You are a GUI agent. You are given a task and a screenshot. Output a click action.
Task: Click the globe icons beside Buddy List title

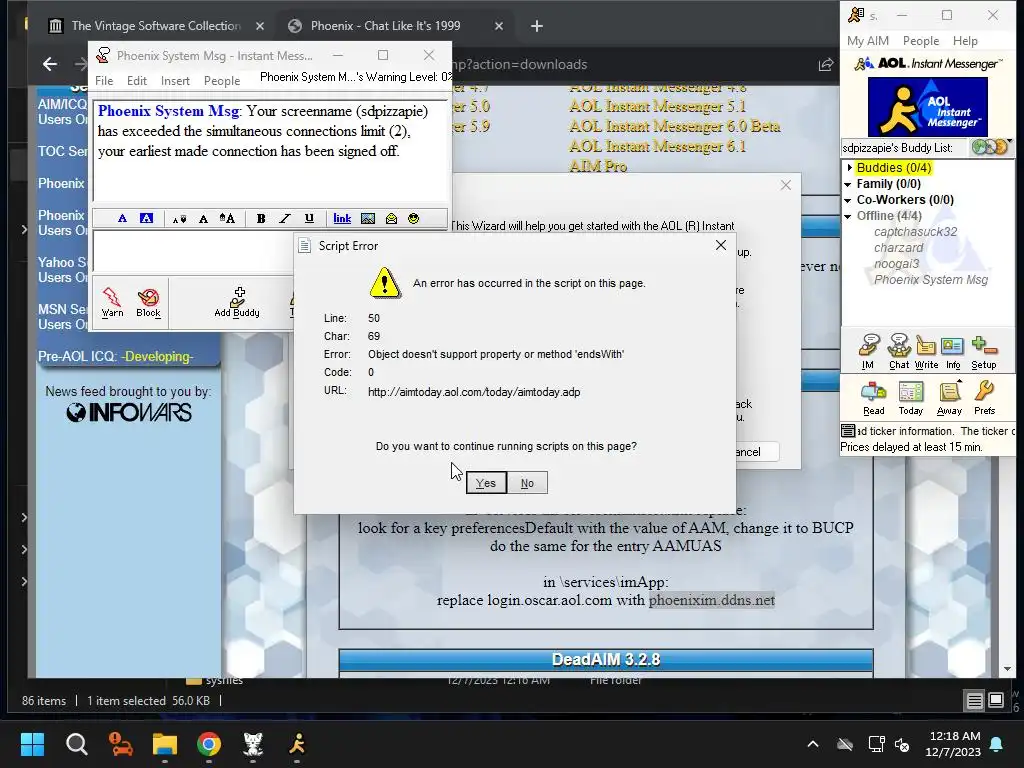989,147
